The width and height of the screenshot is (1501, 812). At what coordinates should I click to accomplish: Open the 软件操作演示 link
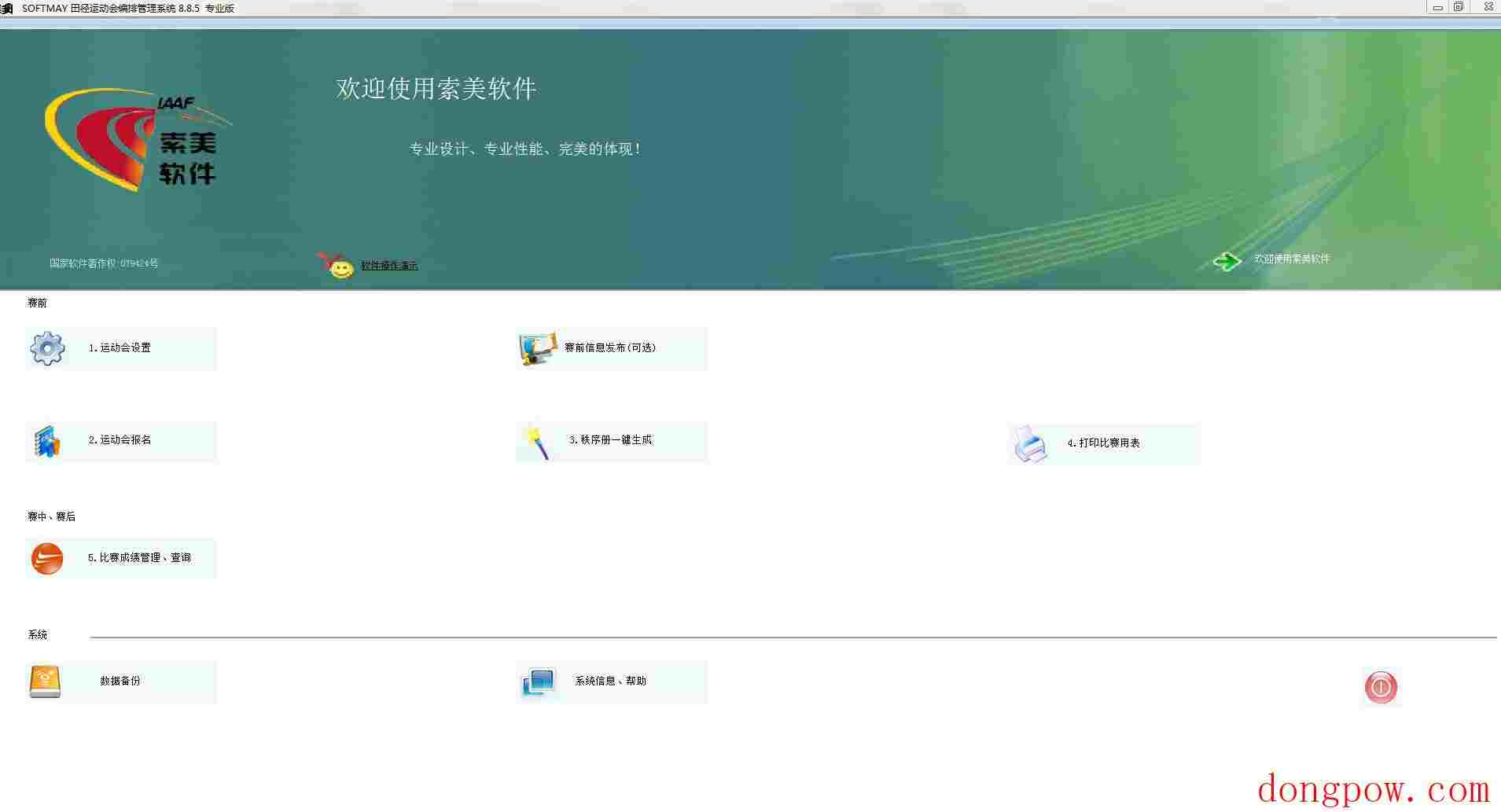[389, 266]
